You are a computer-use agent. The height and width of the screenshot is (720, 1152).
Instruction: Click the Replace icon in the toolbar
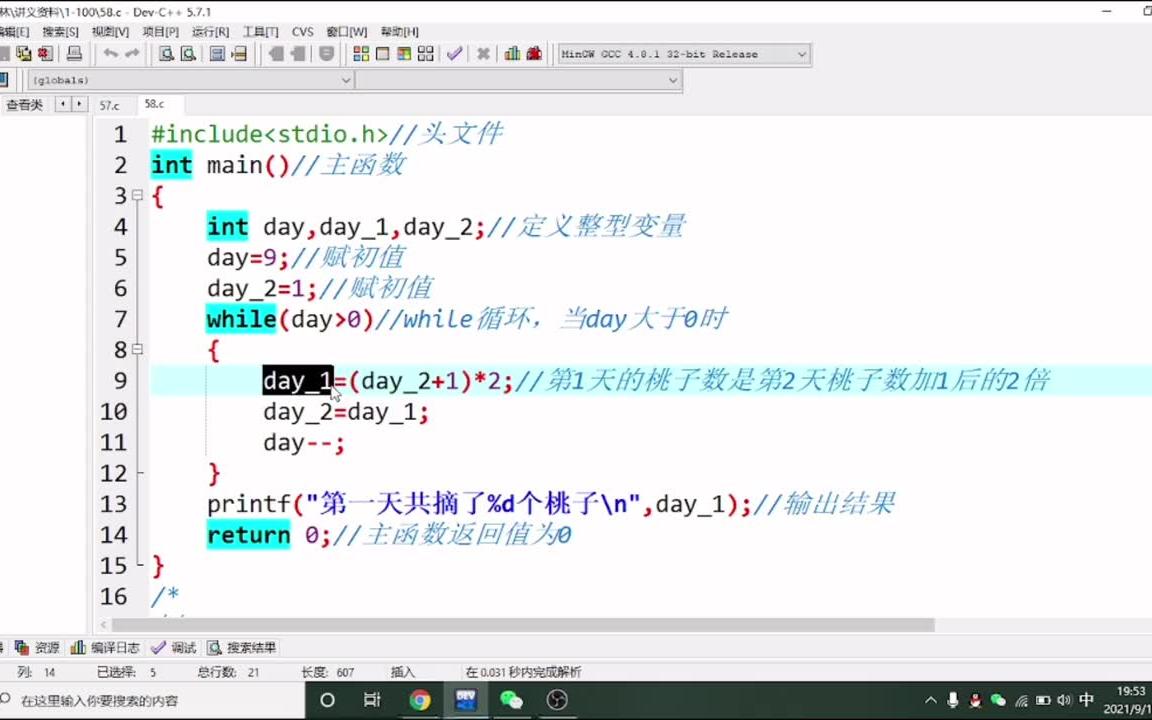point(217,55)
